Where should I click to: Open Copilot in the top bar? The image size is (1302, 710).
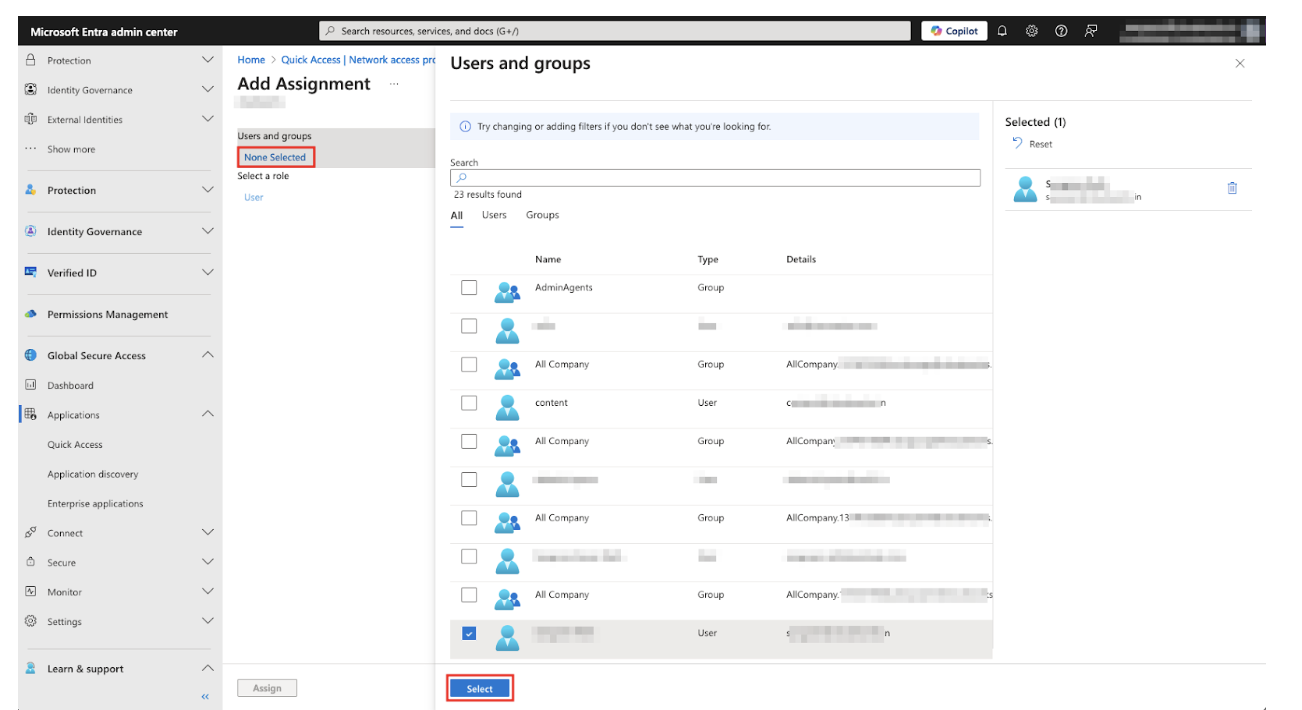click(955, 31)
